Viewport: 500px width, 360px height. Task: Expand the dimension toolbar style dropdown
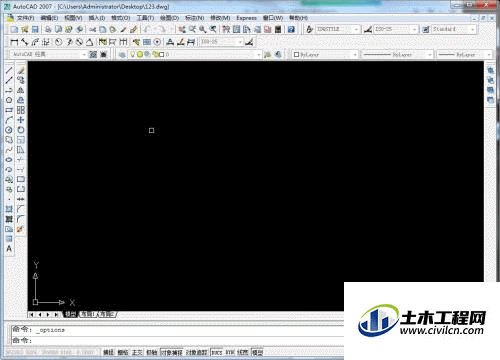[240, 42]
